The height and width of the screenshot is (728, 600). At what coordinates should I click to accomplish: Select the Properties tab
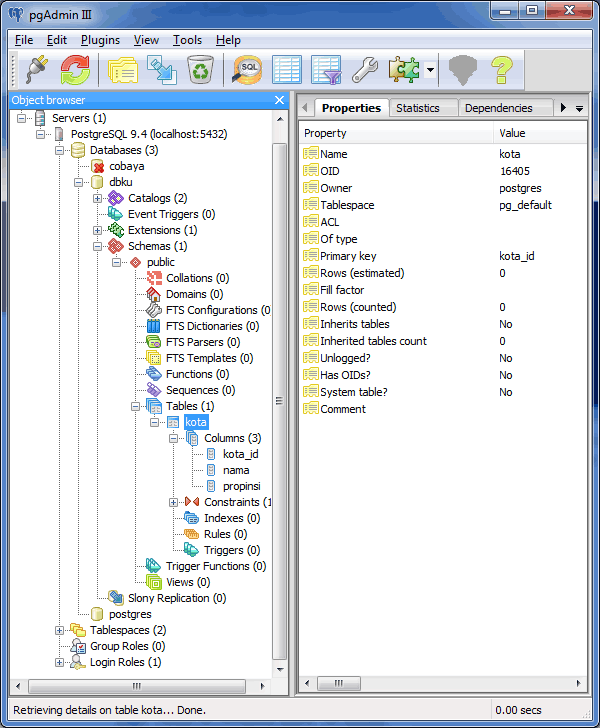pos(351,108)
